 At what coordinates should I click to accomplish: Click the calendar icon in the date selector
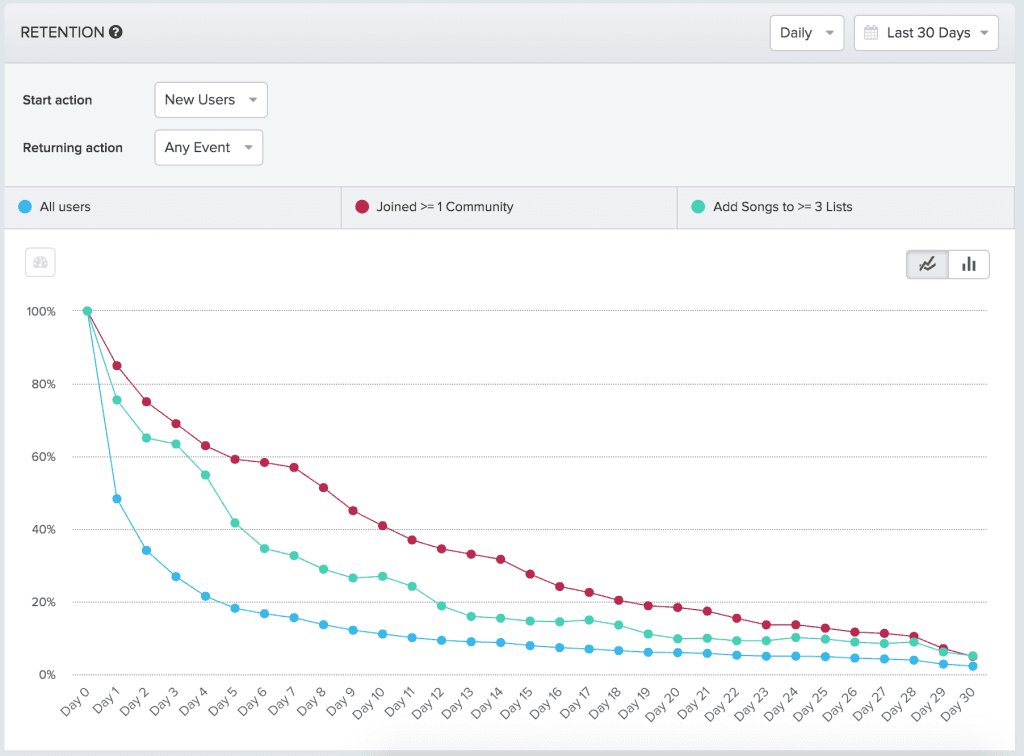pos(872,32)
